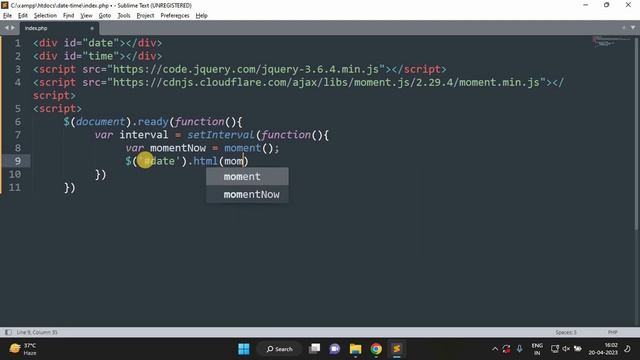This screenshot has width=640, height=360.
Task: Click the new tab plus icon
Action: pyautogui.click(x=624, y=28)
